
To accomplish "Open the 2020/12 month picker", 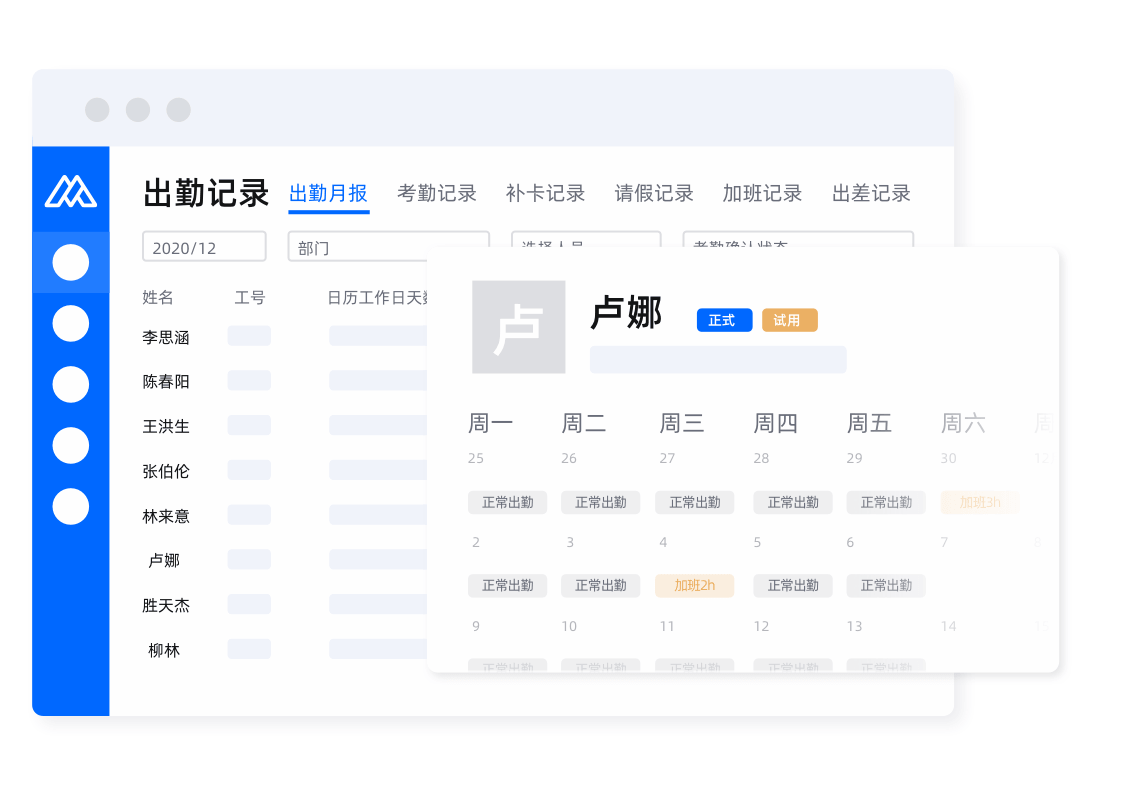I will point(204,247).
